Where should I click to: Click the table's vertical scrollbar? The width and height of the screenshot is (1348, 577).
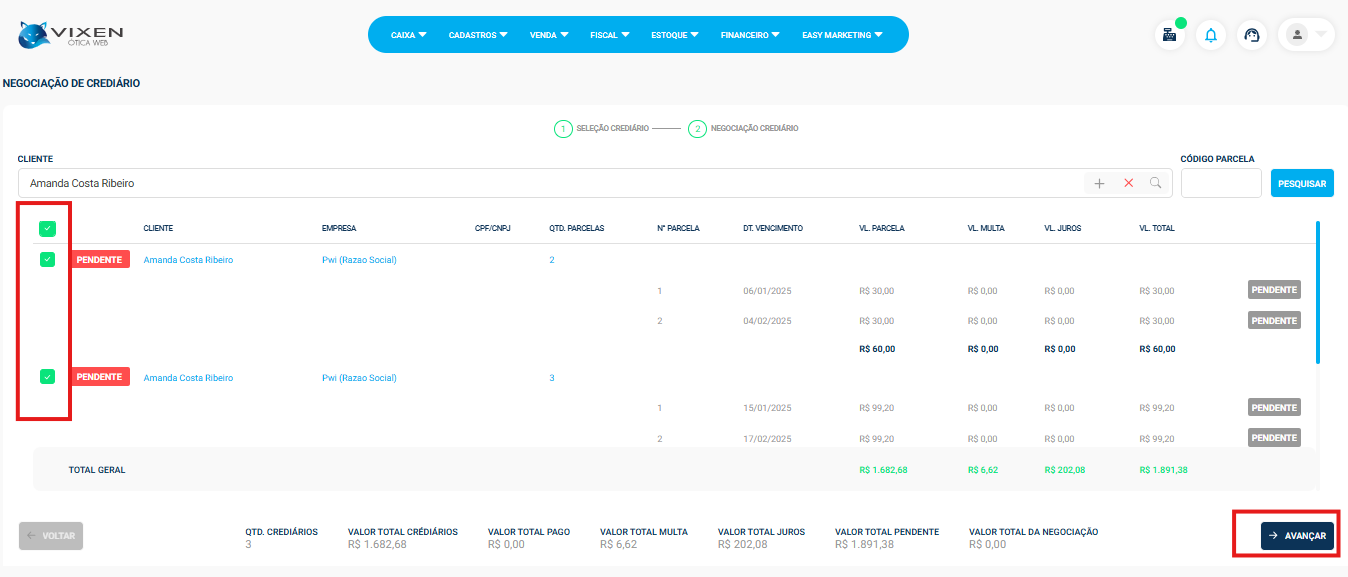coord(1318,292)
